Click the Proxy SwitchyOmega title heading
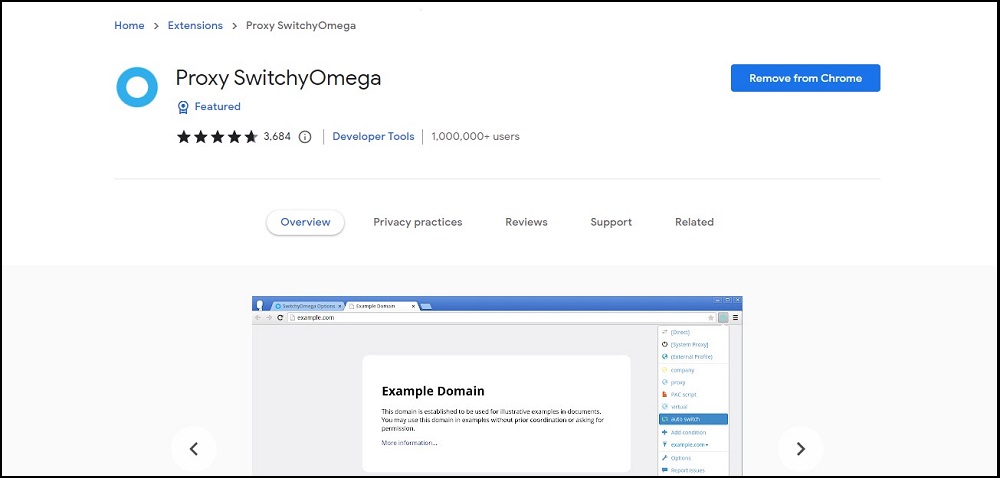1000x478 pixels. (278, 78)
